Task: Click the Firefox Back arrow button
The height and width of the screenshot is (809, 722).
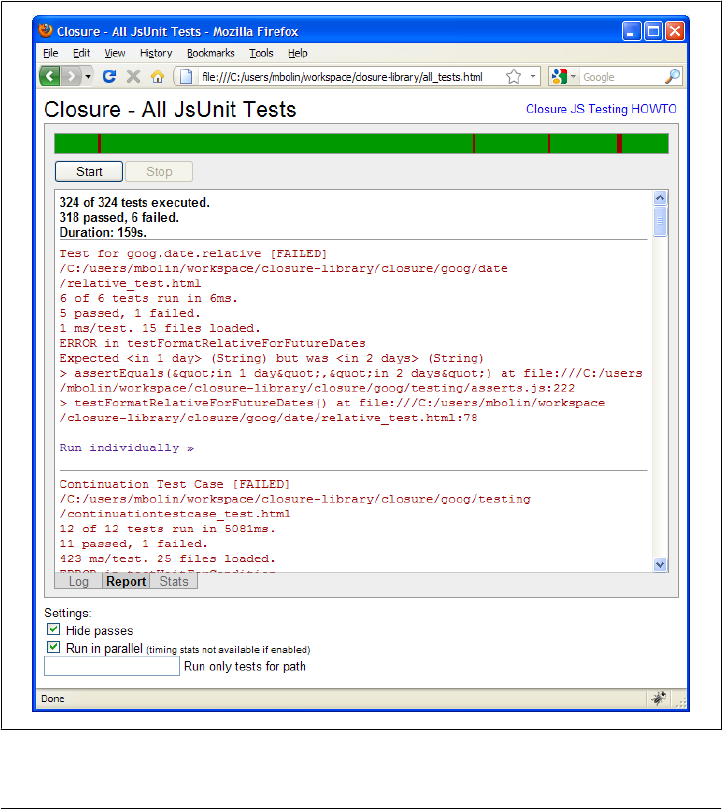Action: [50, 77]
